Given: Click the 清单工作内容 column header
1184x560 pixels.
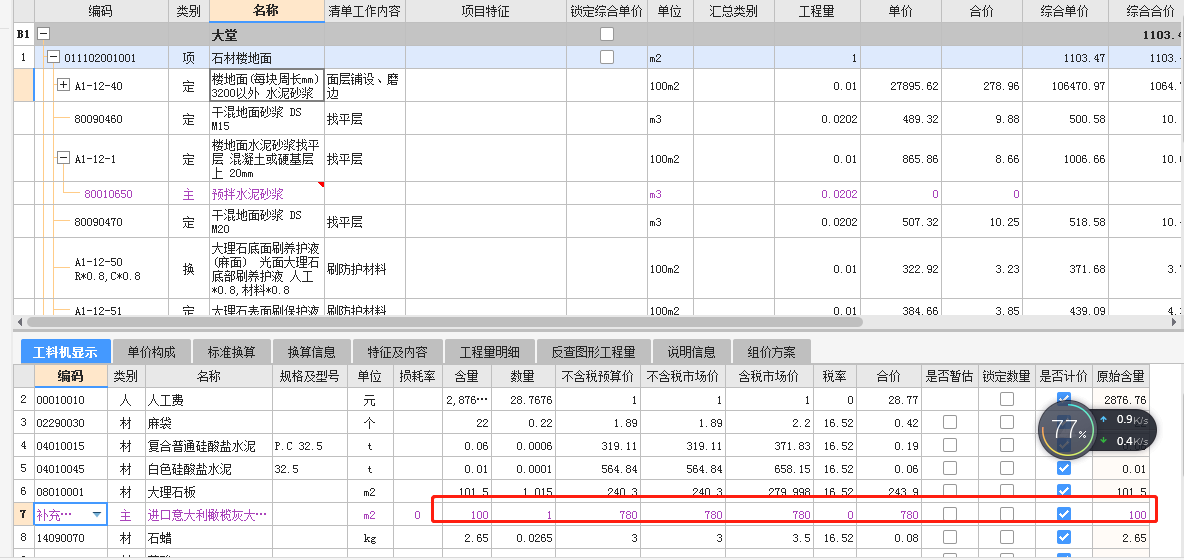Looking at the screenshot, I should [365, 11].
